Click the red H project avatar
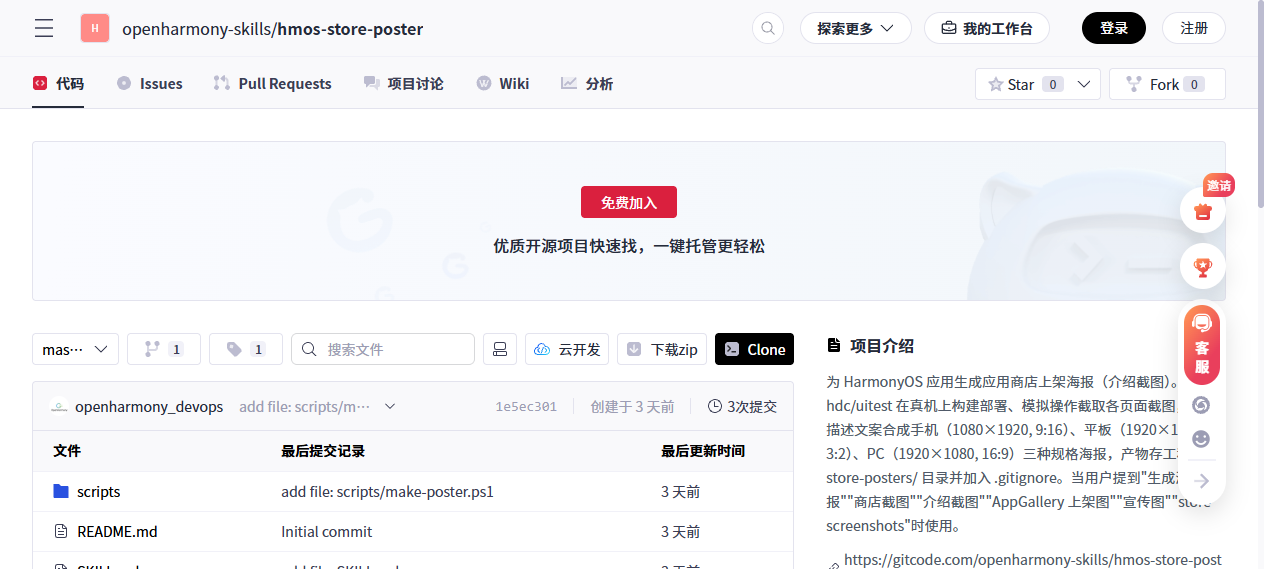 (95, 28)
